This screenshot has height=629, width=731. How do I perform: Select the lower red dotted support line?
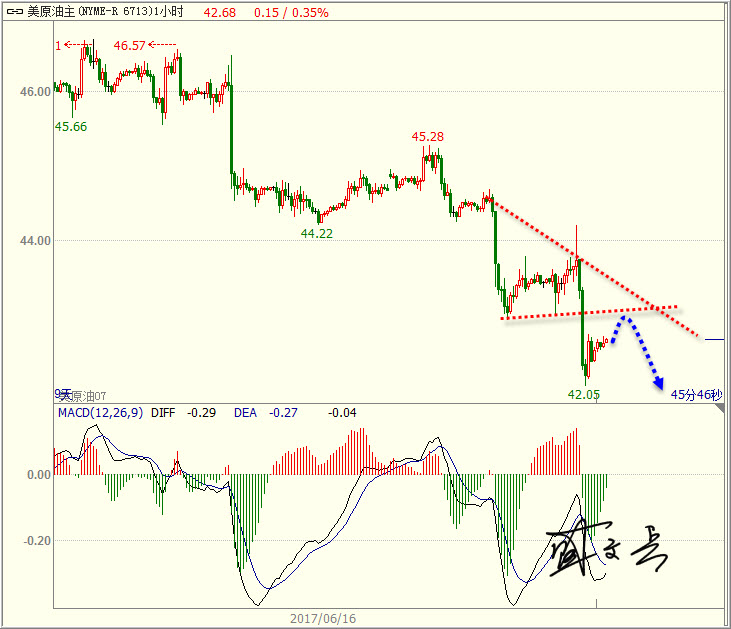590,312
